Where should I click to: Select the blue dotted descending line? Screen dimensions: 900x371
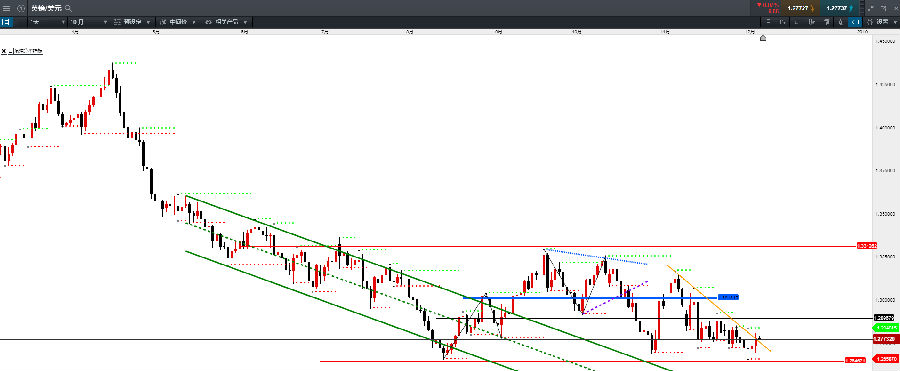596,257
